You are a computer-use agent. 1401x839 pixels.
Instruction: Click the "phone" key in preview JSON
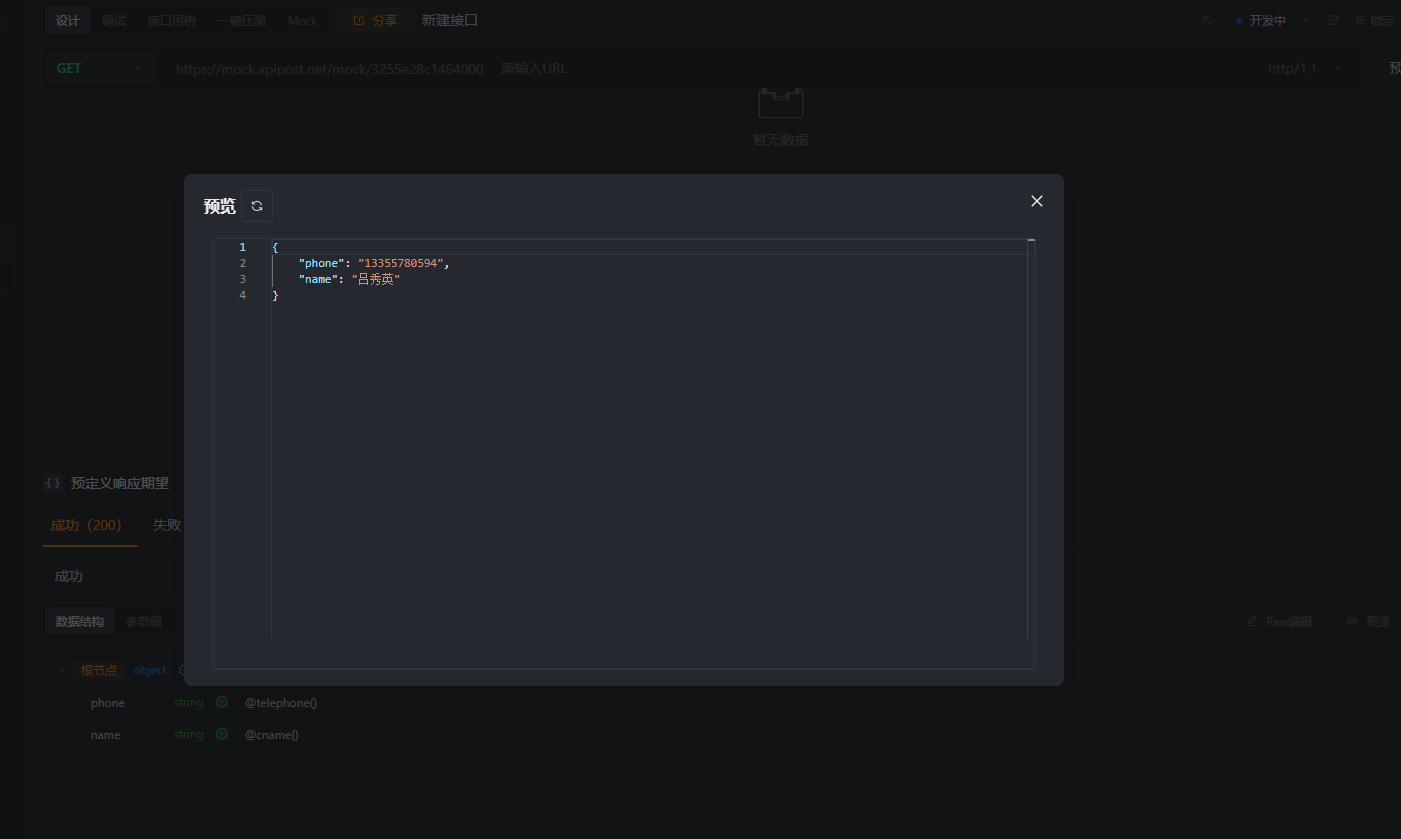pyautogui.click(x=321, y=263)
